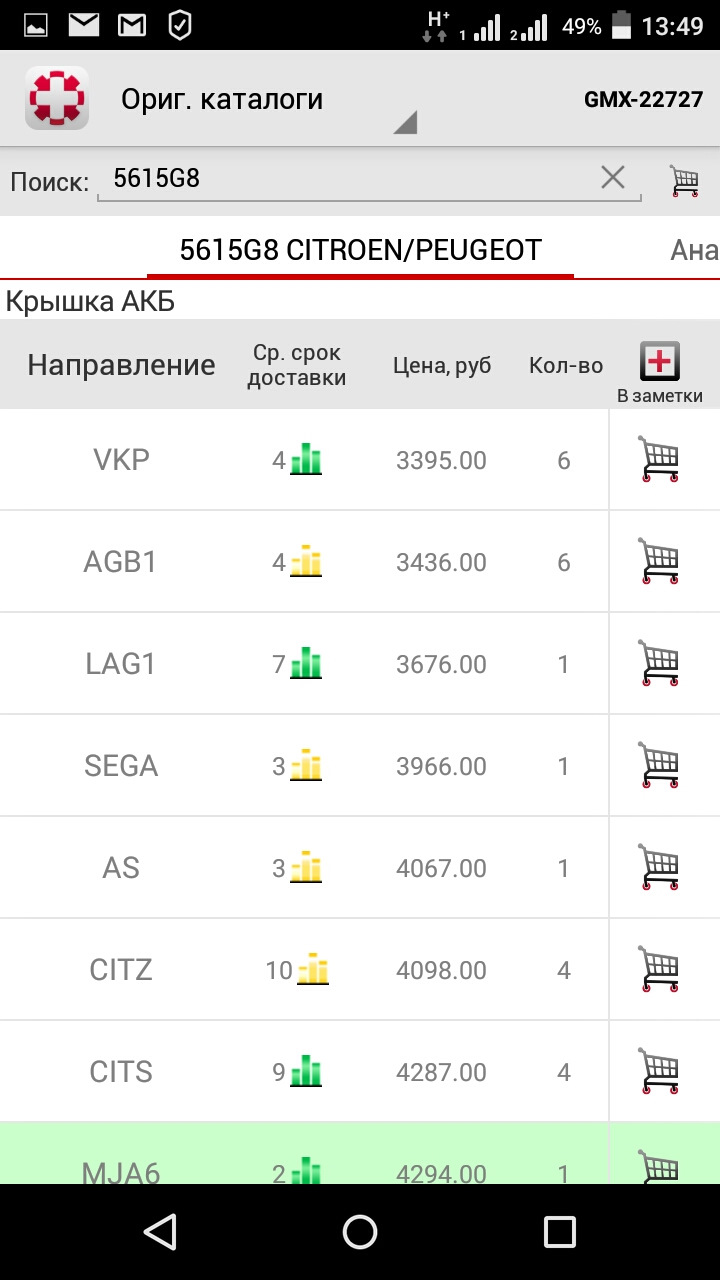Add LAG1 offer to cart
The width and height of the screenshot is (720, 1280).
tap(659, 664)
